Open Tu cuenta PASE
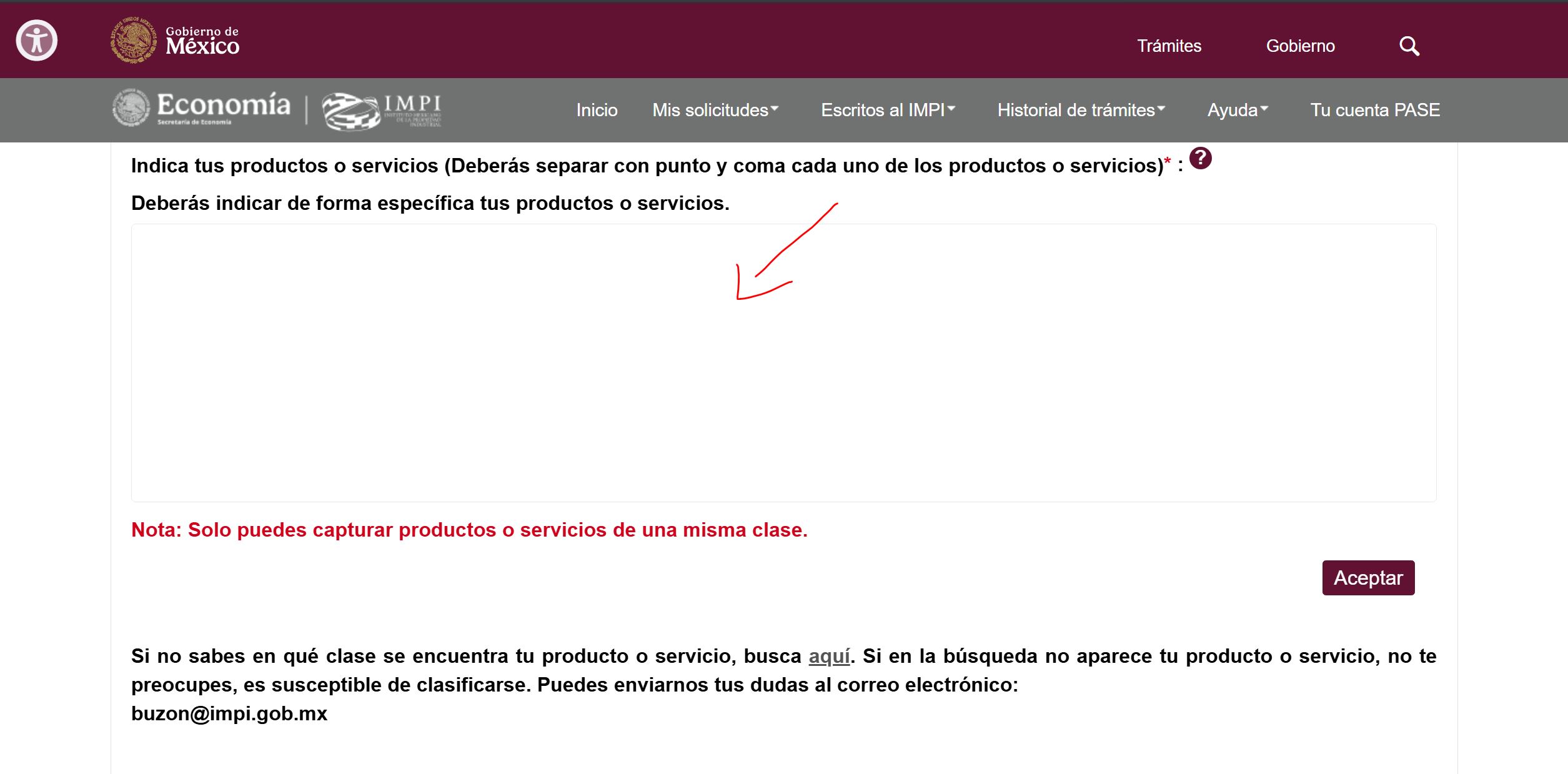The image size is (1568, 774). point(1375,110)
